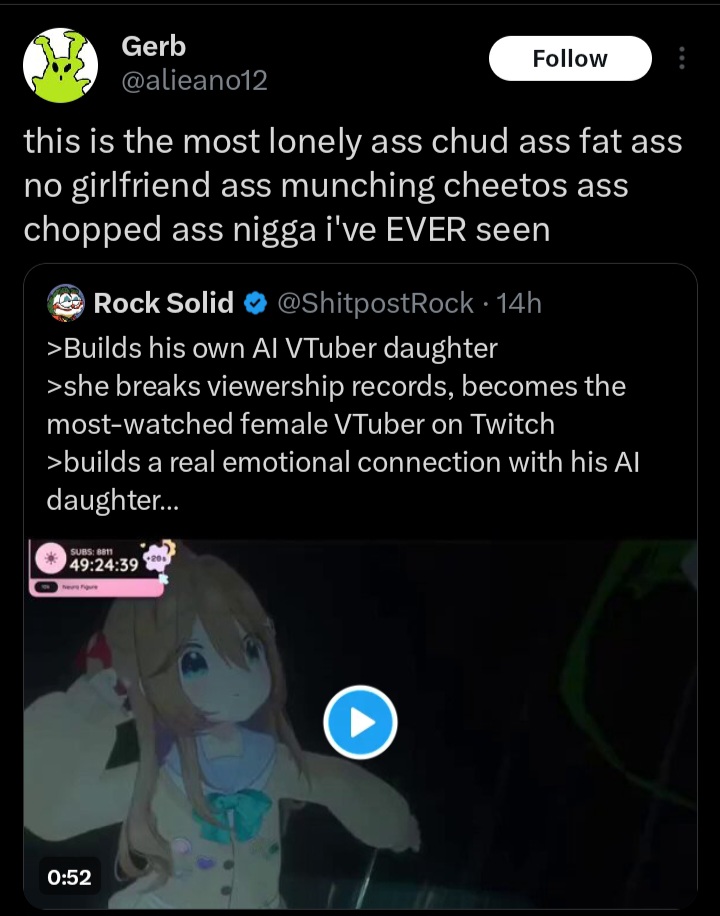
Task: Open Gerb's green alien profile picture
Action: point(60,65)
